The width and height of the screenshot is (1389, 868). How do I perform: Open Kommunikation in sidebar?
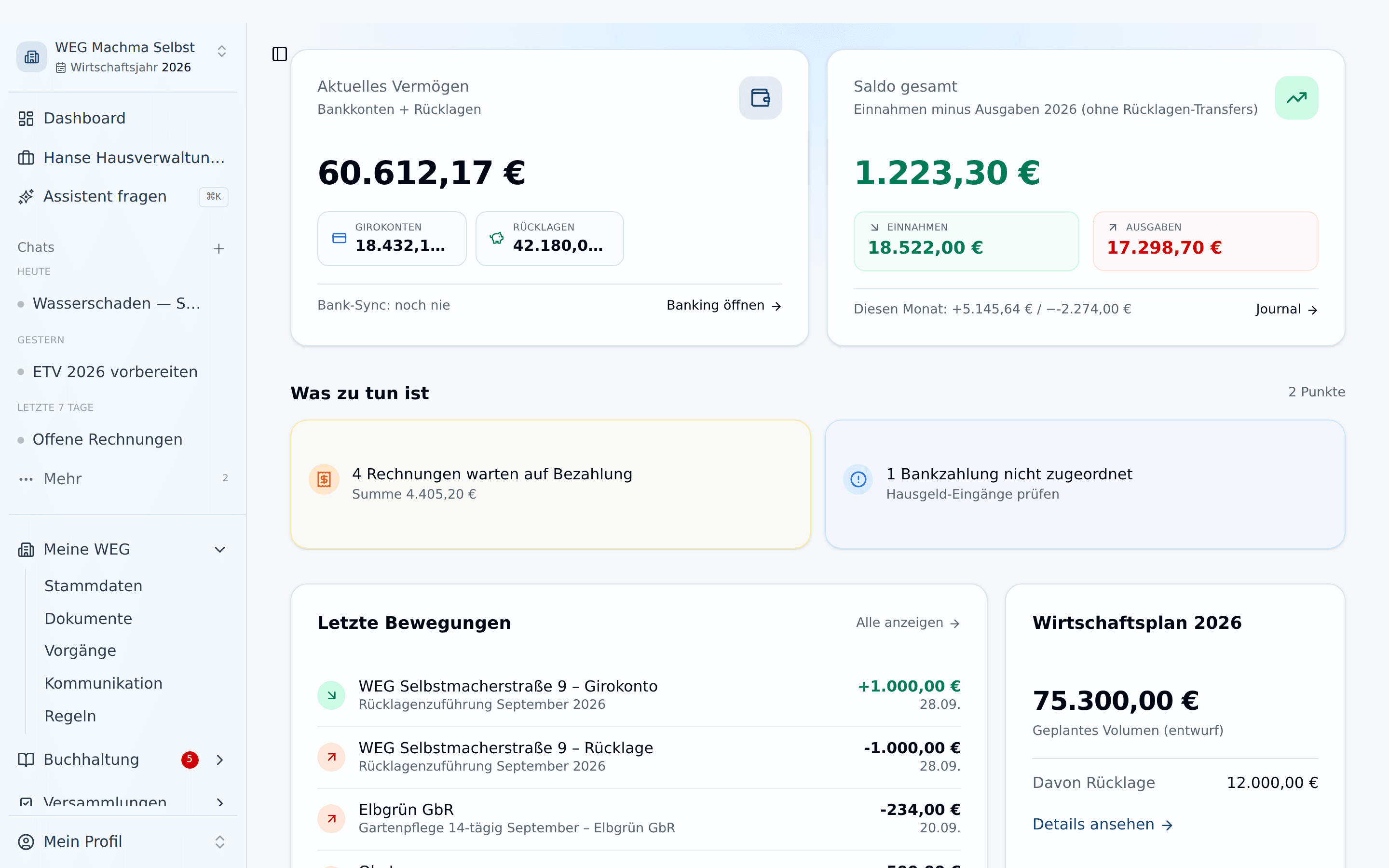tap(103, 683)
